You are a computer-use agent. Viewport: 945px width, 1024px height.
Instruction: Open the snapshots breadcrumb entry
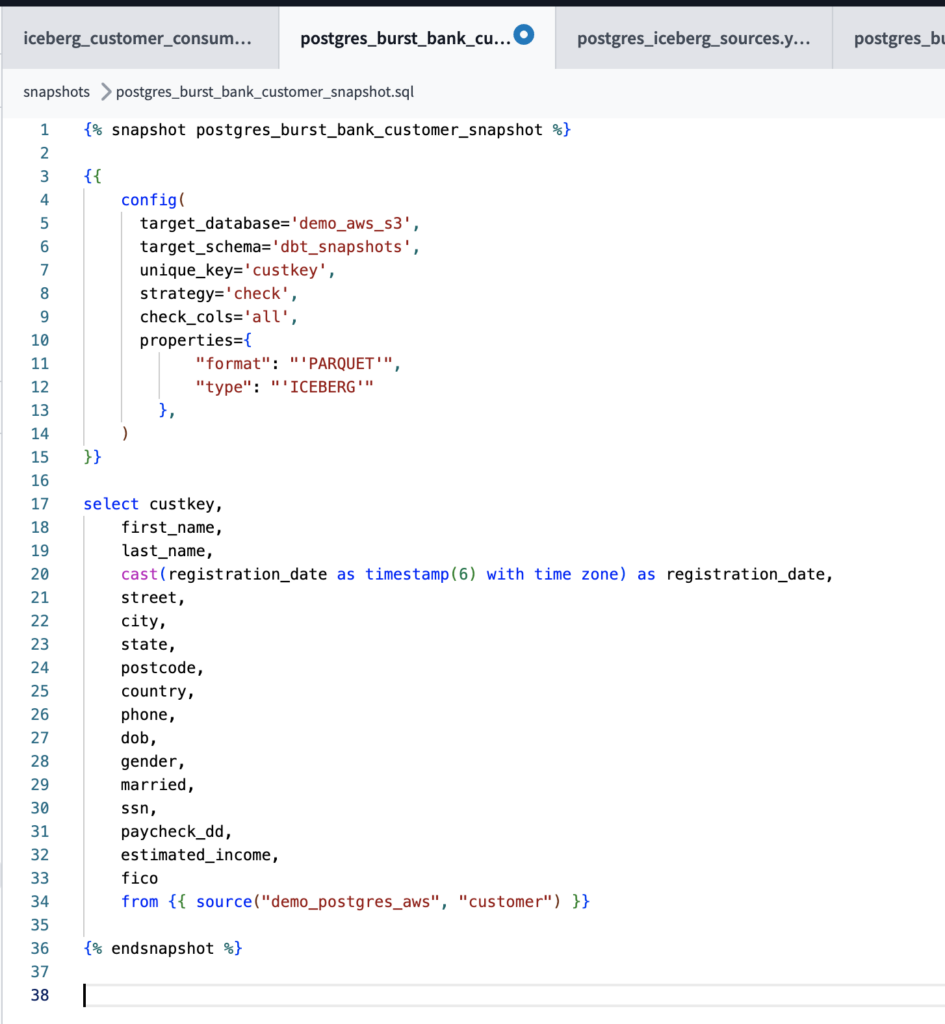tap(55, 92)
